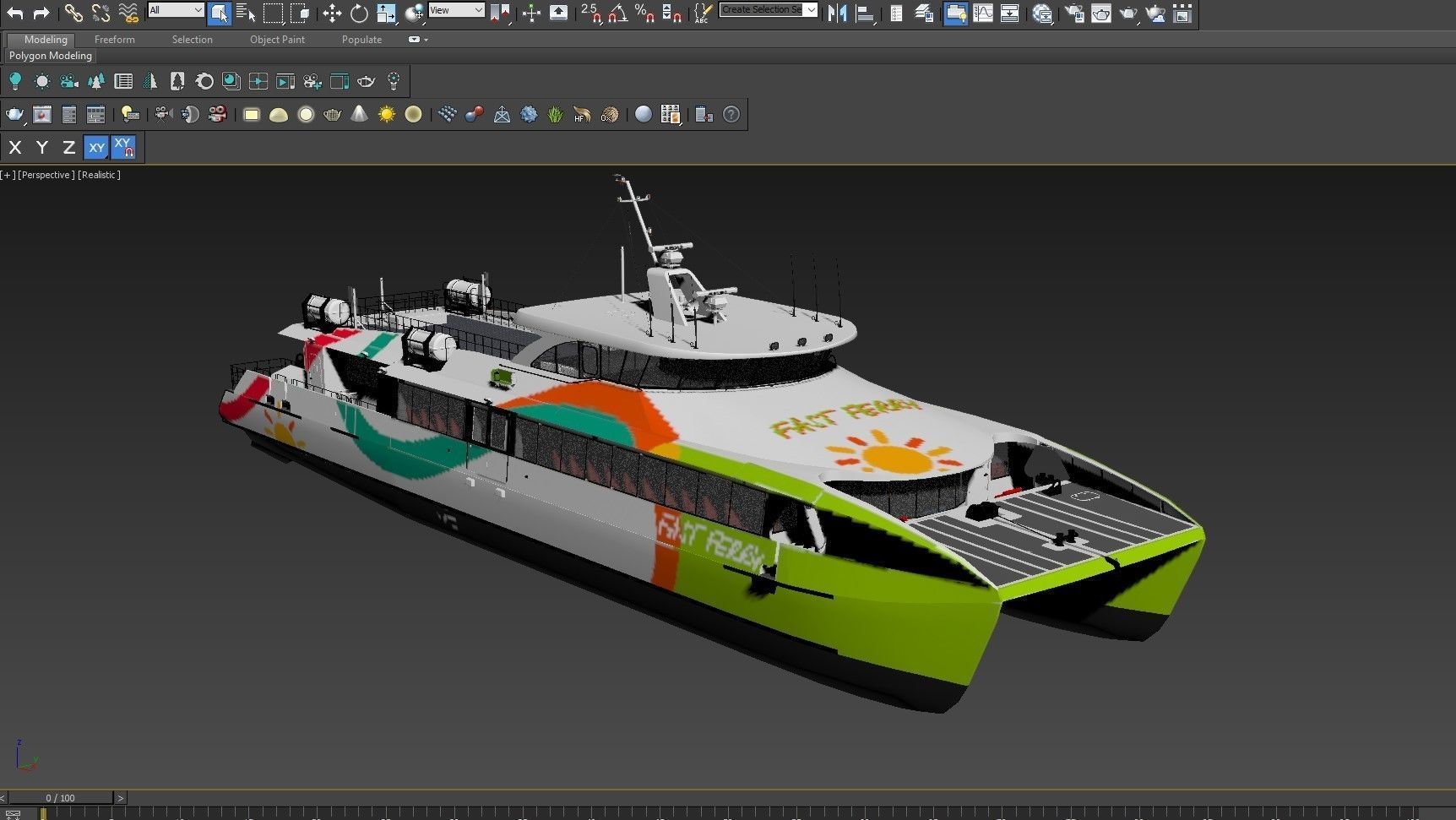Activate Bind to Space Warp tool
The width and height of the screenshot is (1456, 820).
[128, 13]
